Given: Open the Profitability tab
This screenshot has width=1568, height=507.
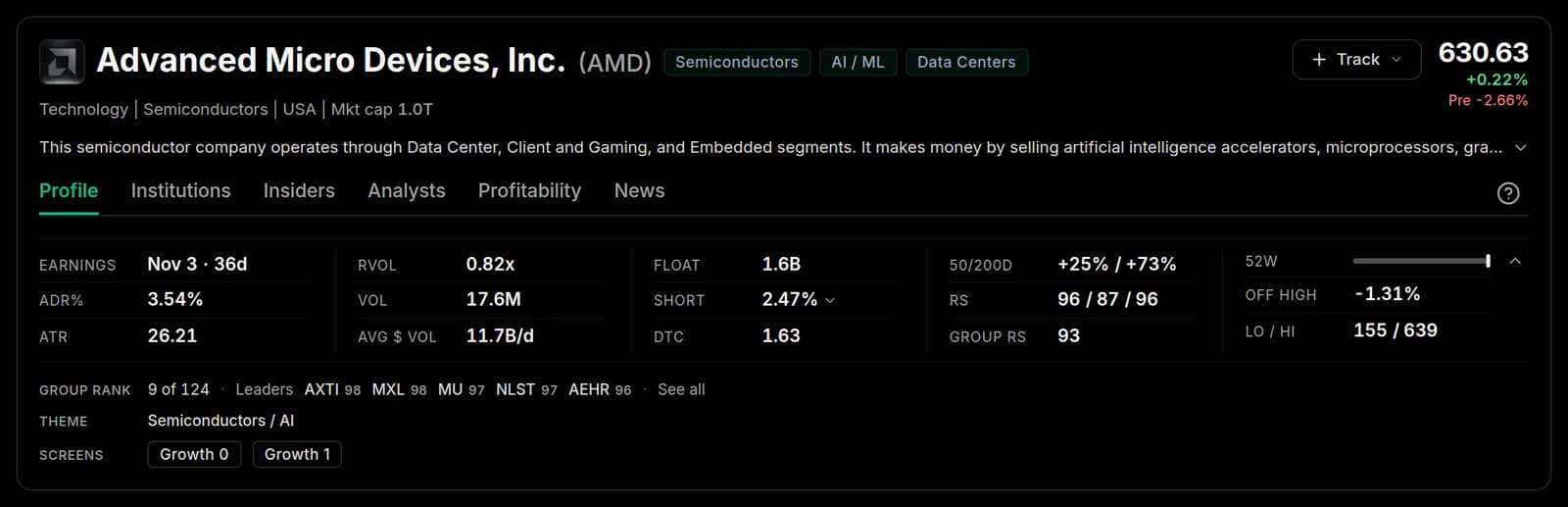Looking at the screenshot, I should click(x=529, y=191).
